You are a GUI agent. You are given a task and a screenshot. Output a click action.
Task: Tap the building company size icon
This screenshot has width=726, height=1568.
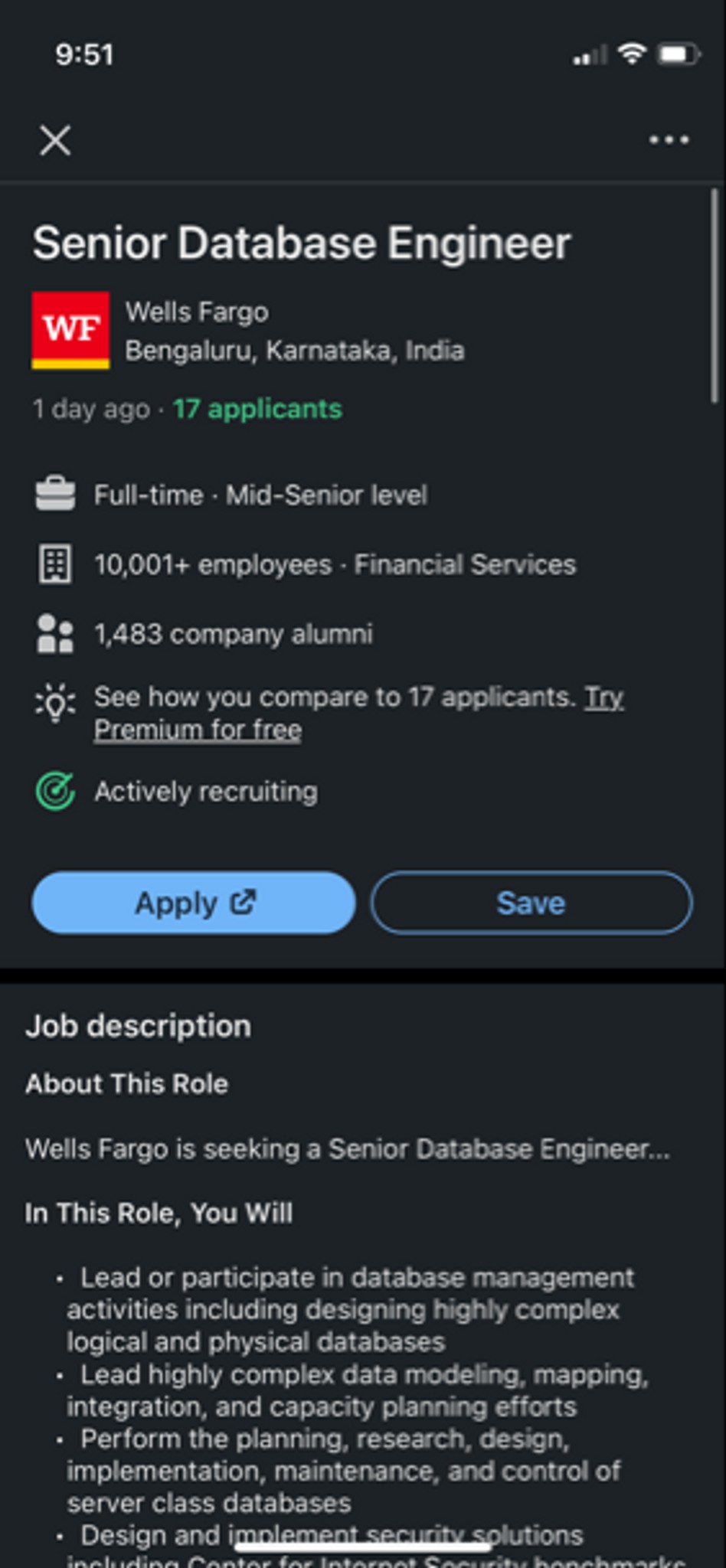(55, 564)
